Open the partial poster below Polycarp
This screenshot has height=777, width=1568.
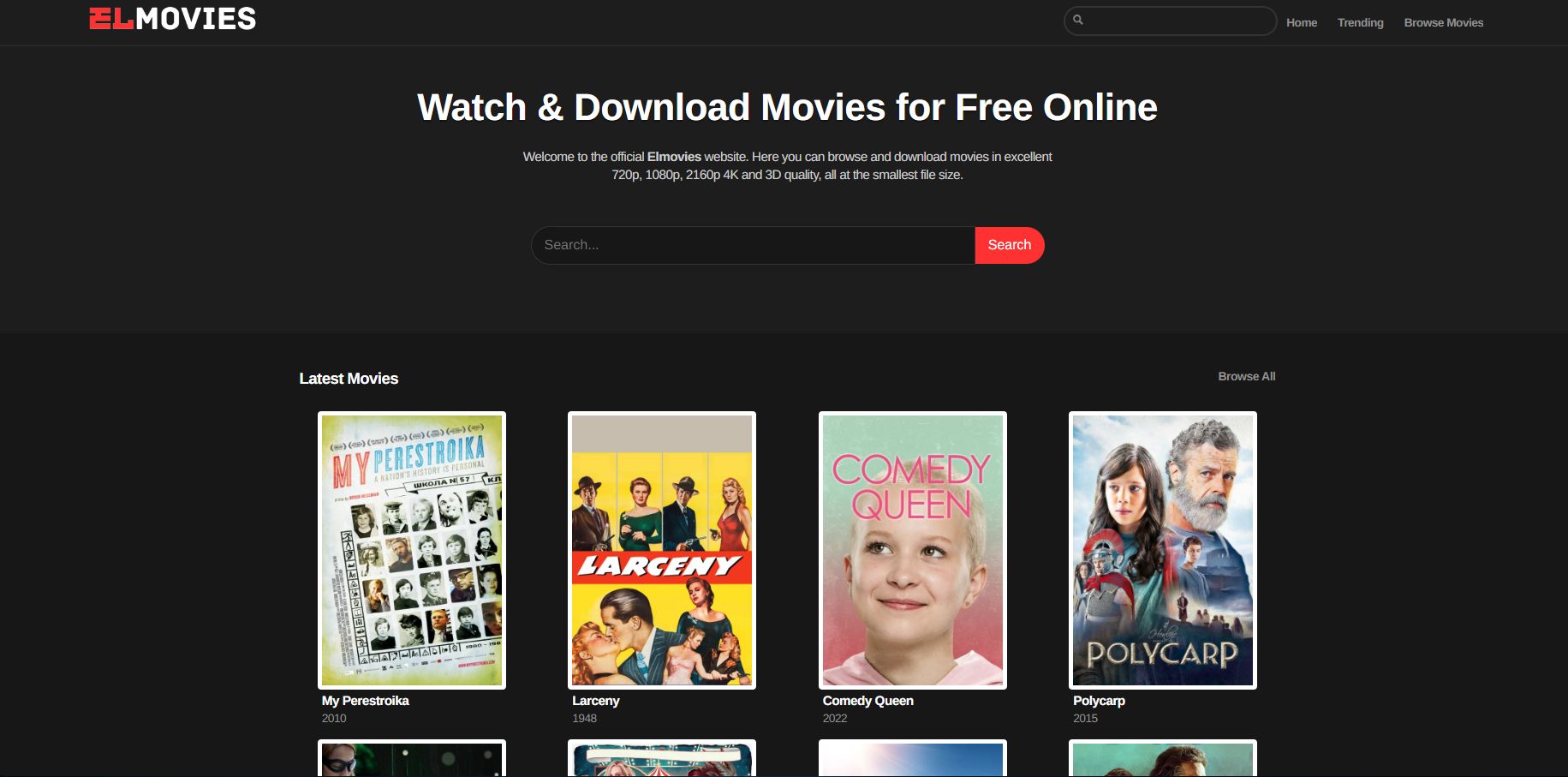pyautogui.click(x=1163, y=758)
